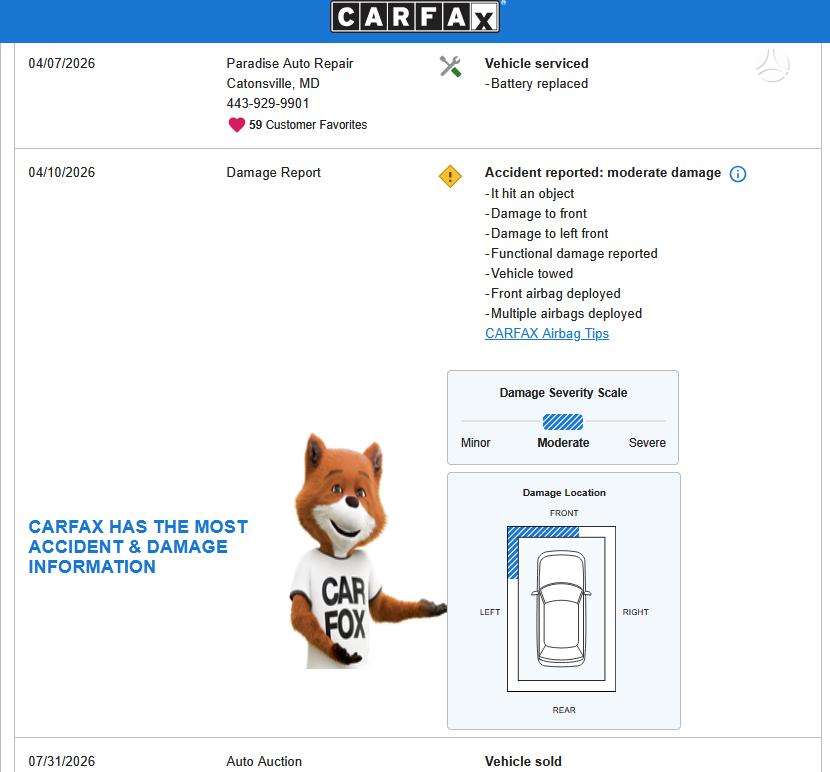Screen dimensions: 830x772
Task: Click the Damage Severity Scale title
Action: coord(563,393)
